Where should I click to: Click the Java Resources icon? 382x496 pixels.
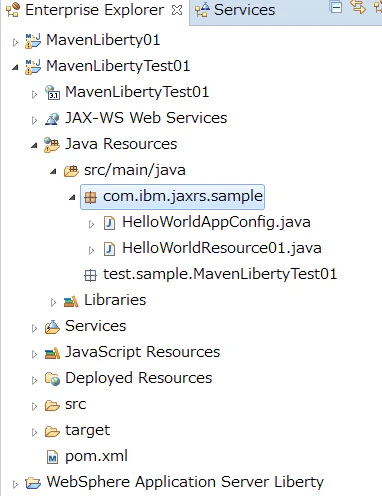(x=52, y=145)
